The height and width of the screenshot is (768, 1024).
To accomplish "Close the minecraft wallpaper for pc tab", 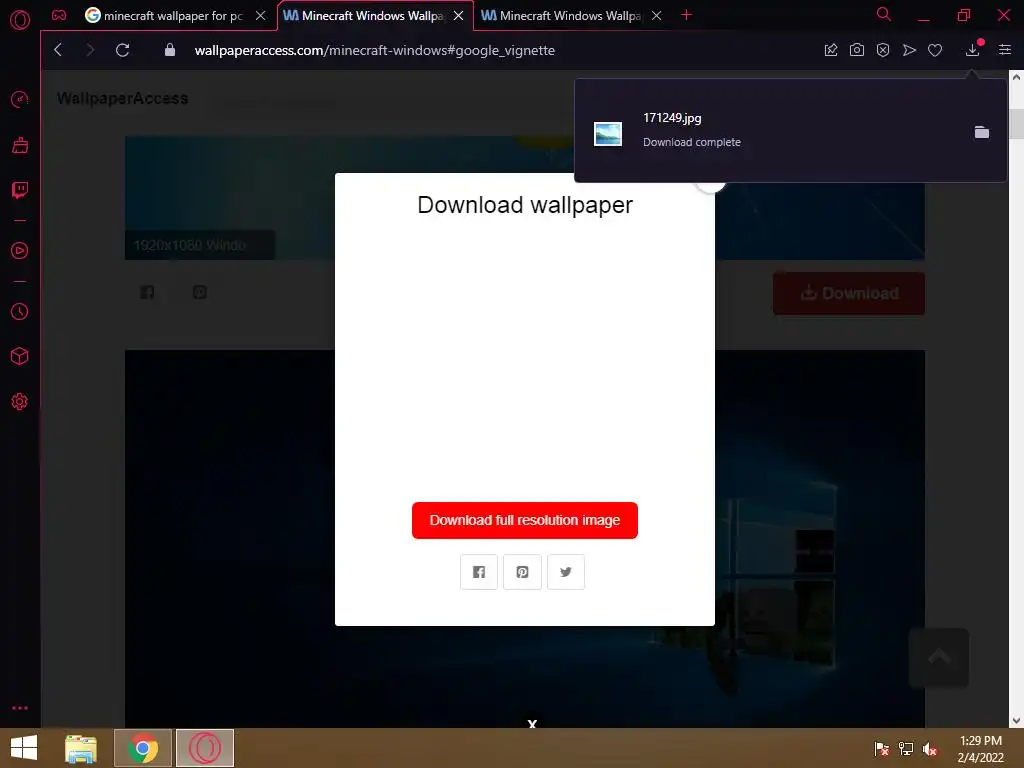I will 261,16.
